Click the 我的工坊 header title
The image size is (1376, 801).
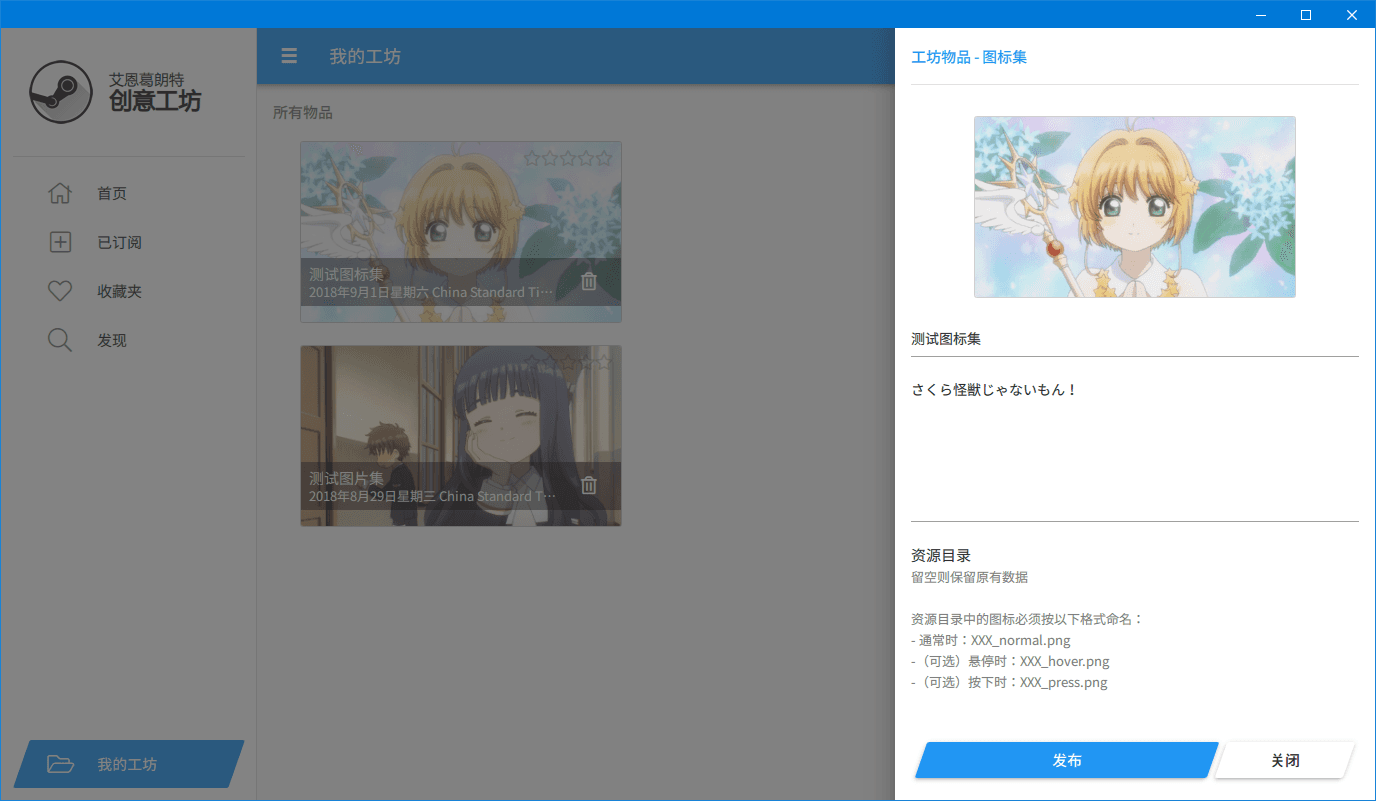[x=365, y=56]
